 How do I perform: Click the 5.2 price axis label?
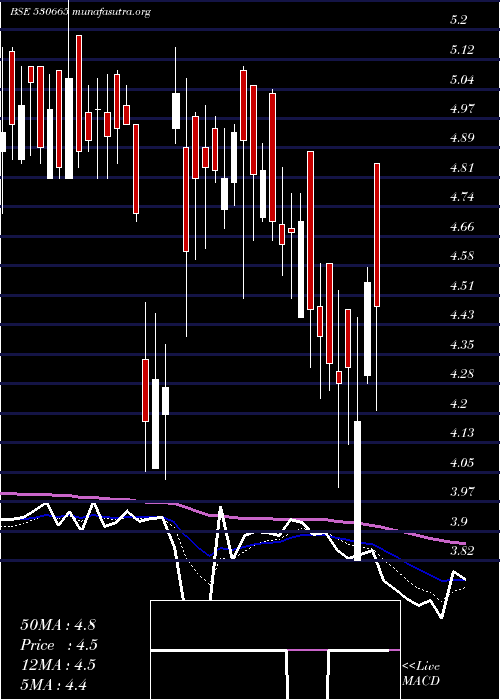pos(458,20)
